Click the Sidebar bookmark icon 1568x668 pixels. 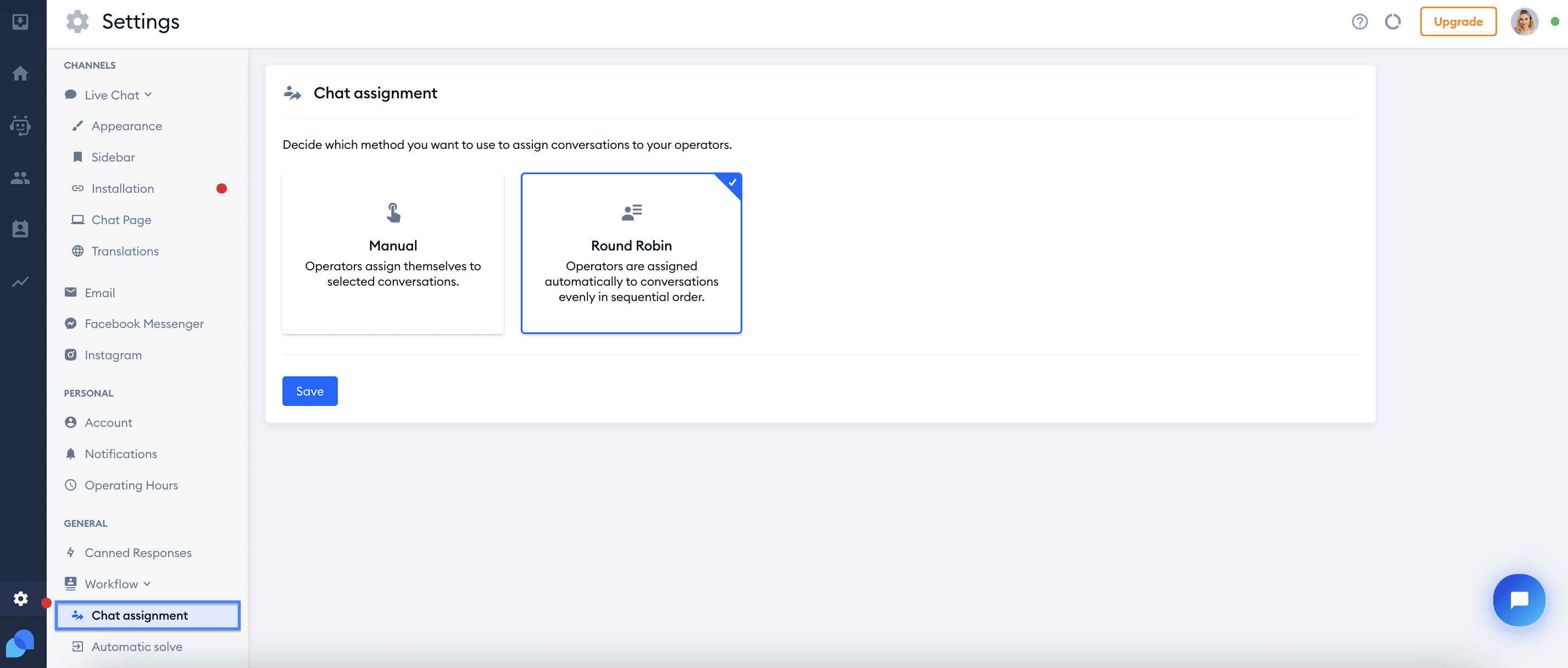(x=77, y=157)
